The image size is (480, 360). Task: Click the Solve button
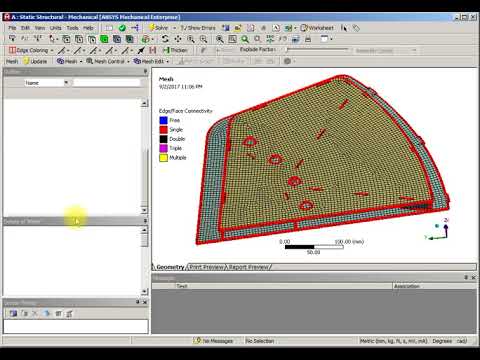click(159, 28)
